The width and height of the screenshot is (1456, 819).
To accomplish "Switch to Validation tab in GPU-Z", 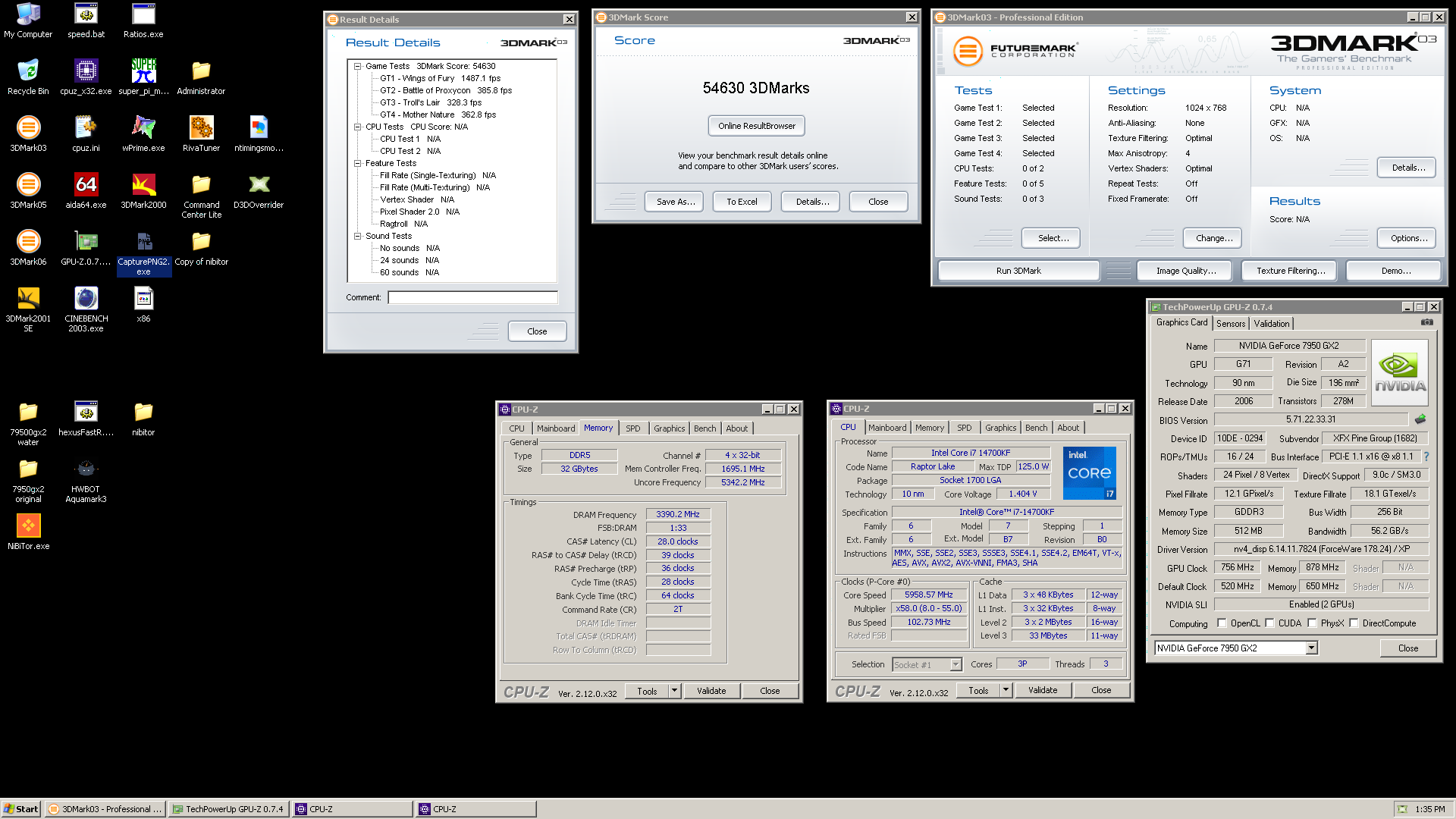I will pyautogui.click(x=1272, y=324).
